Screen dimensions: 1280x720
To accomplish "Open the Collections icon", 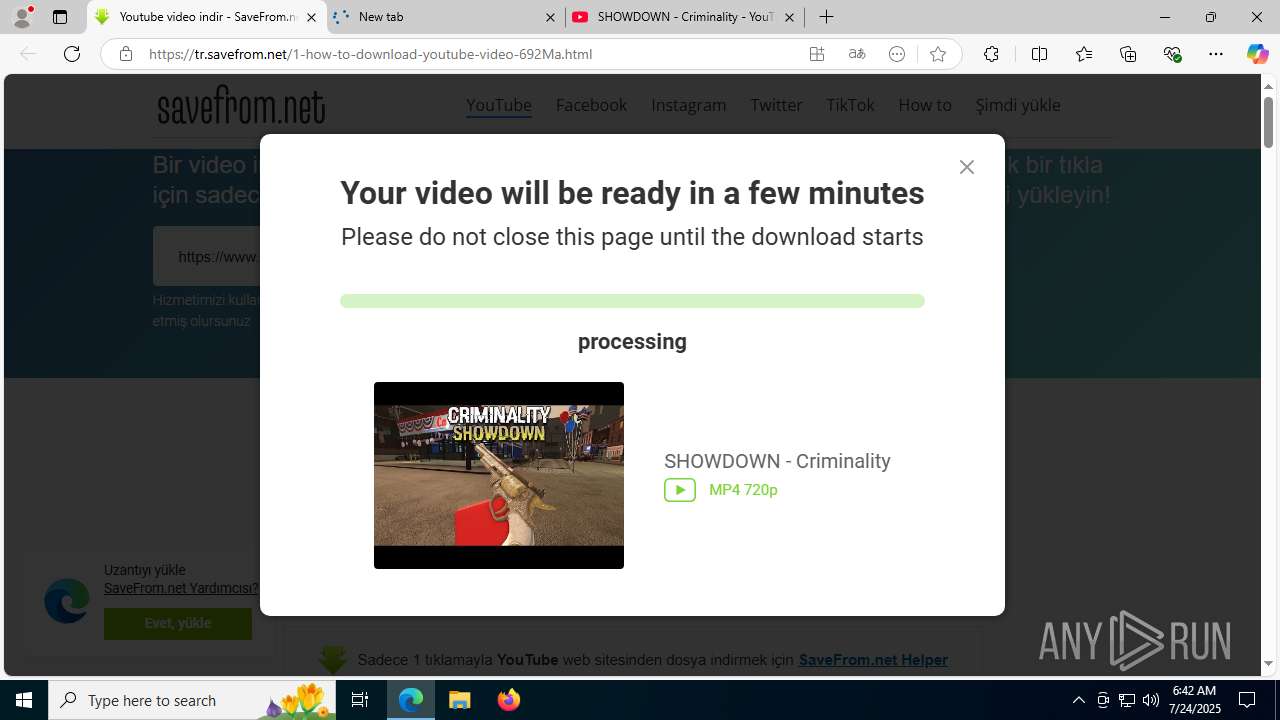I will (x=1128, y=54).
